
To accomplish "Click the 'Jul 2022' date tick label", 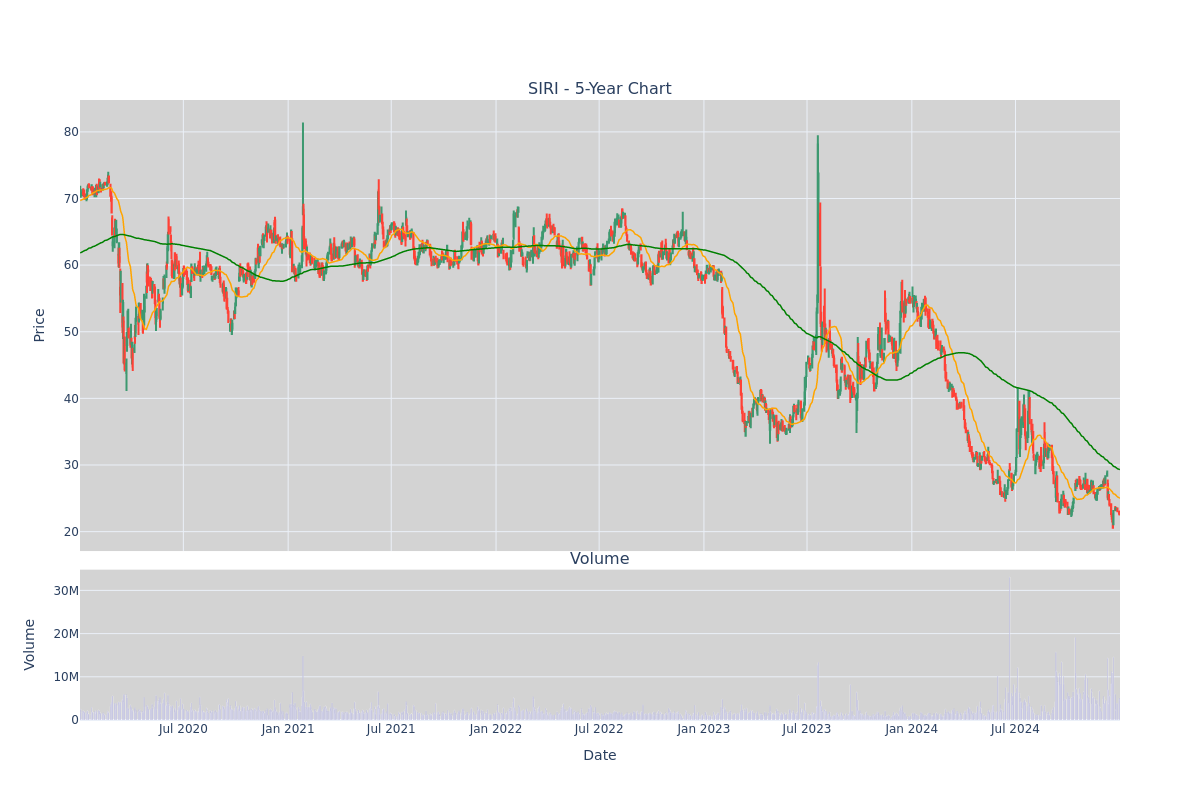I will pos(599,729).
